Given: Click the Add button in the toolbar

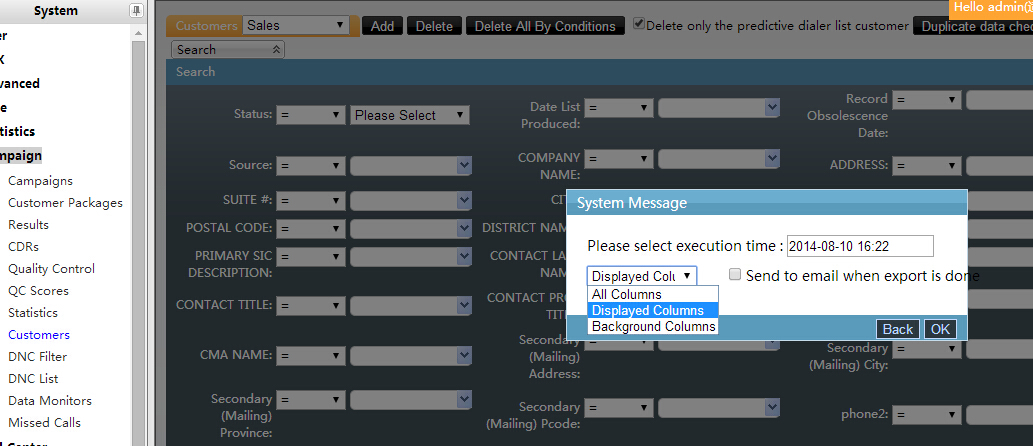Looking at the screenshot, I should (x=382, y=26).
